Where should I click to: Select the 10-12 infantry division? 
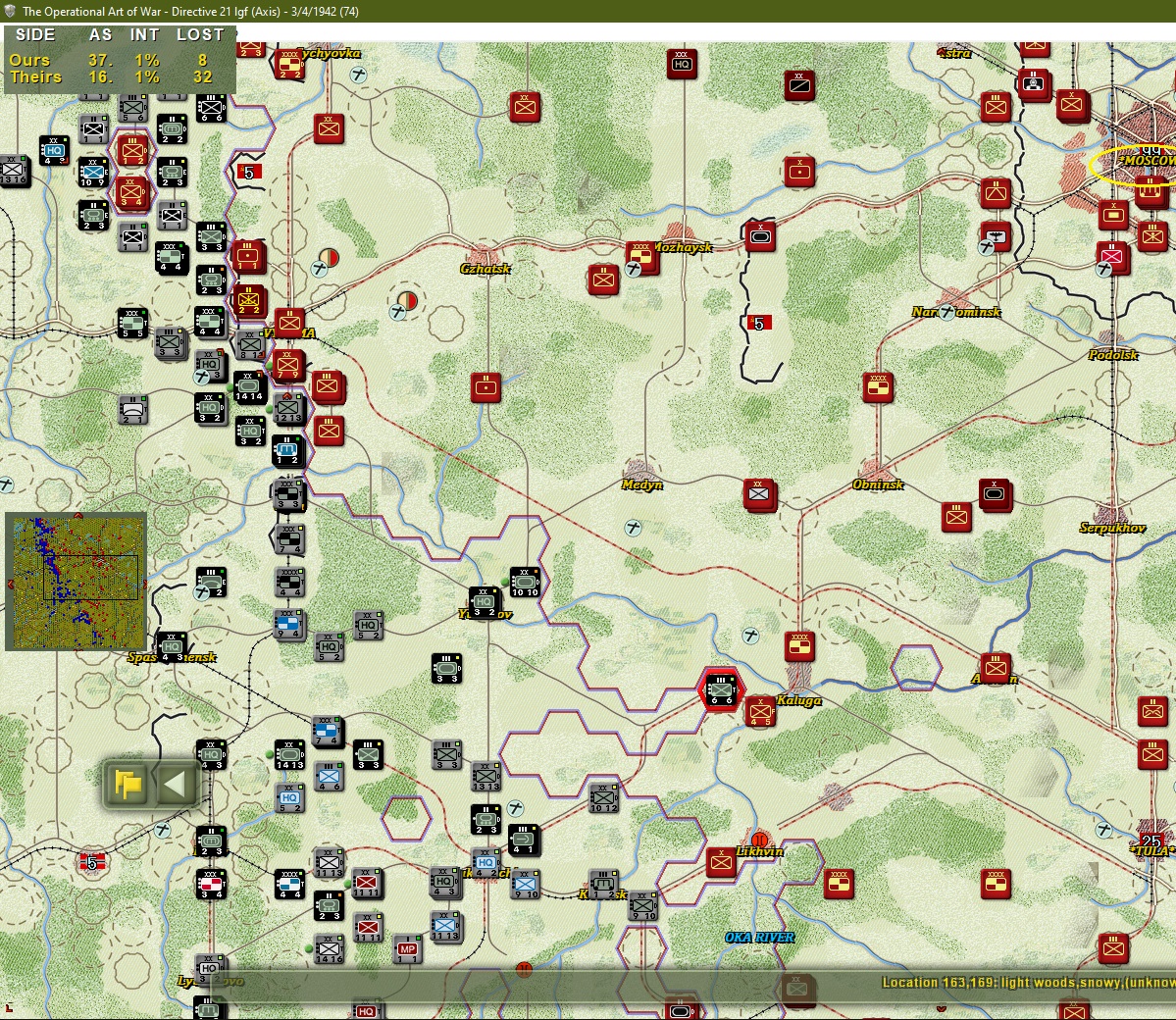[x=603, y=798]
